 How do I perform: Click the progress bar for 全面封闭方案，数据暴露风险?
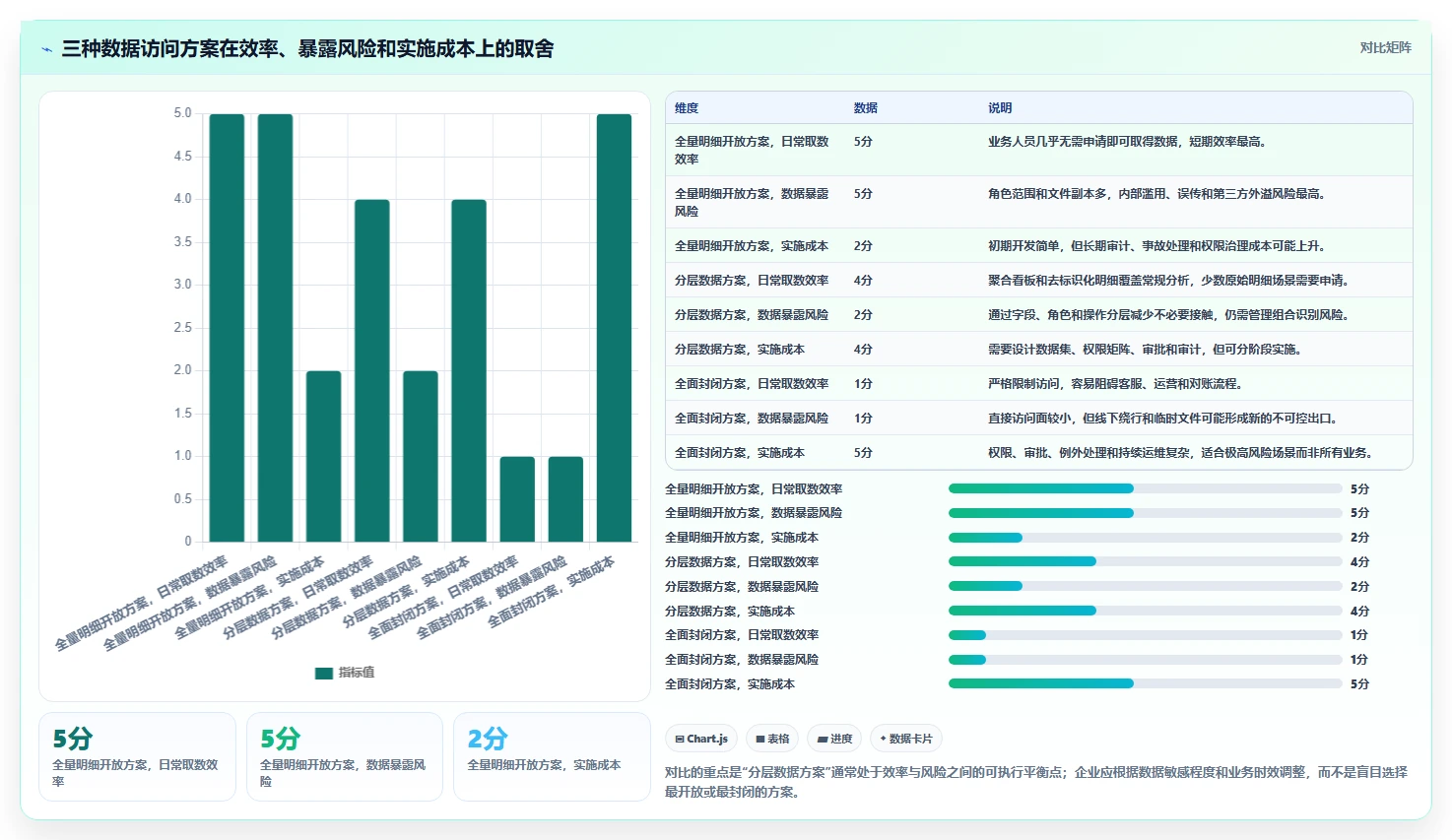1145,660
